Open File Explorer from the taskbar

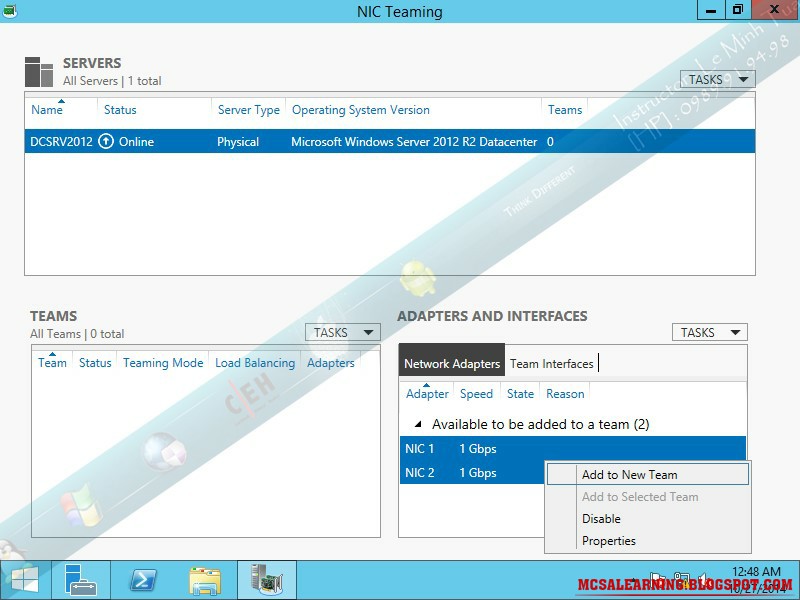tap(205, 579)
